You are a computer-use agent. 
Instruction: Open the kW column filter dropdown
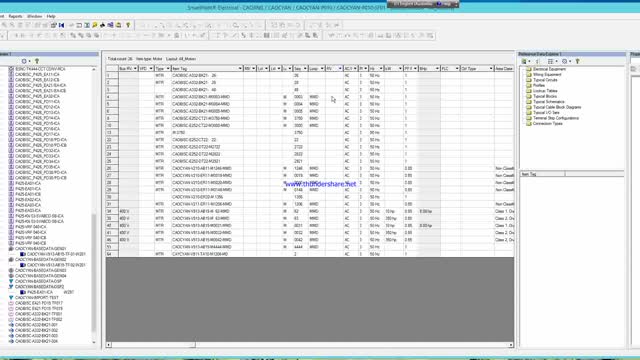[x=400, y=69]
